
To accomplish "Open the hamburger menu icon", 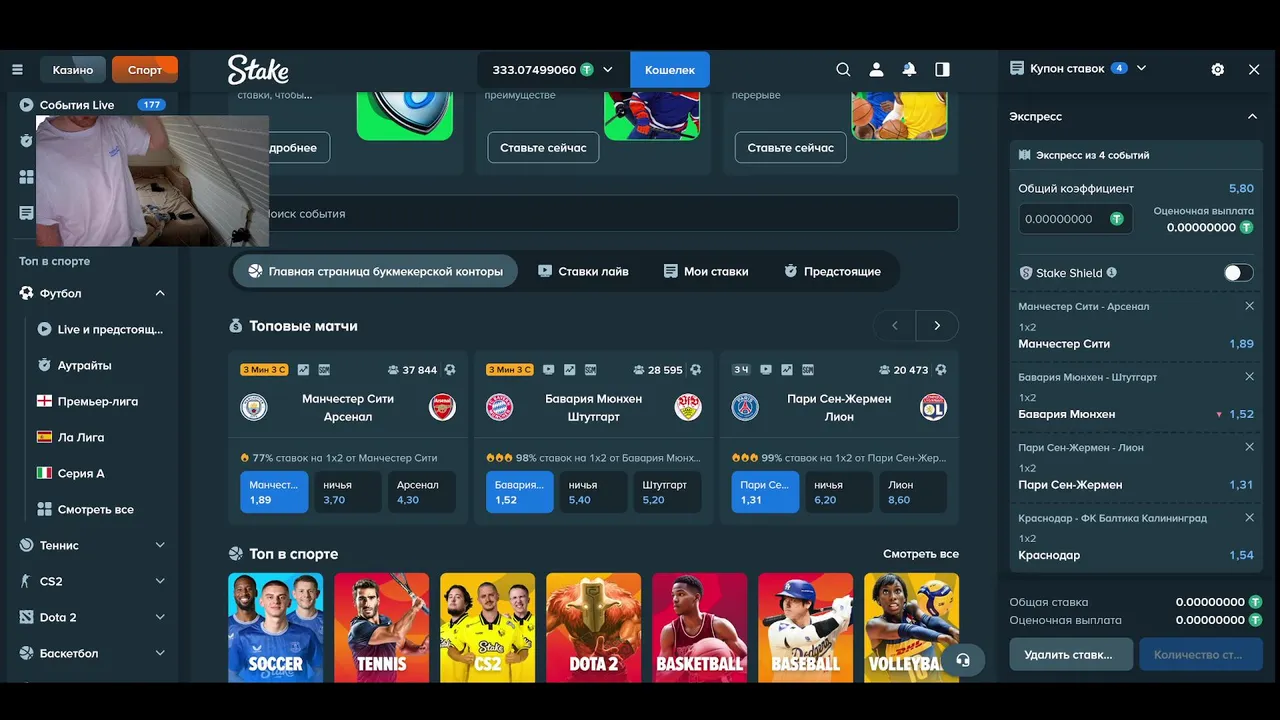I will (17, 70).
